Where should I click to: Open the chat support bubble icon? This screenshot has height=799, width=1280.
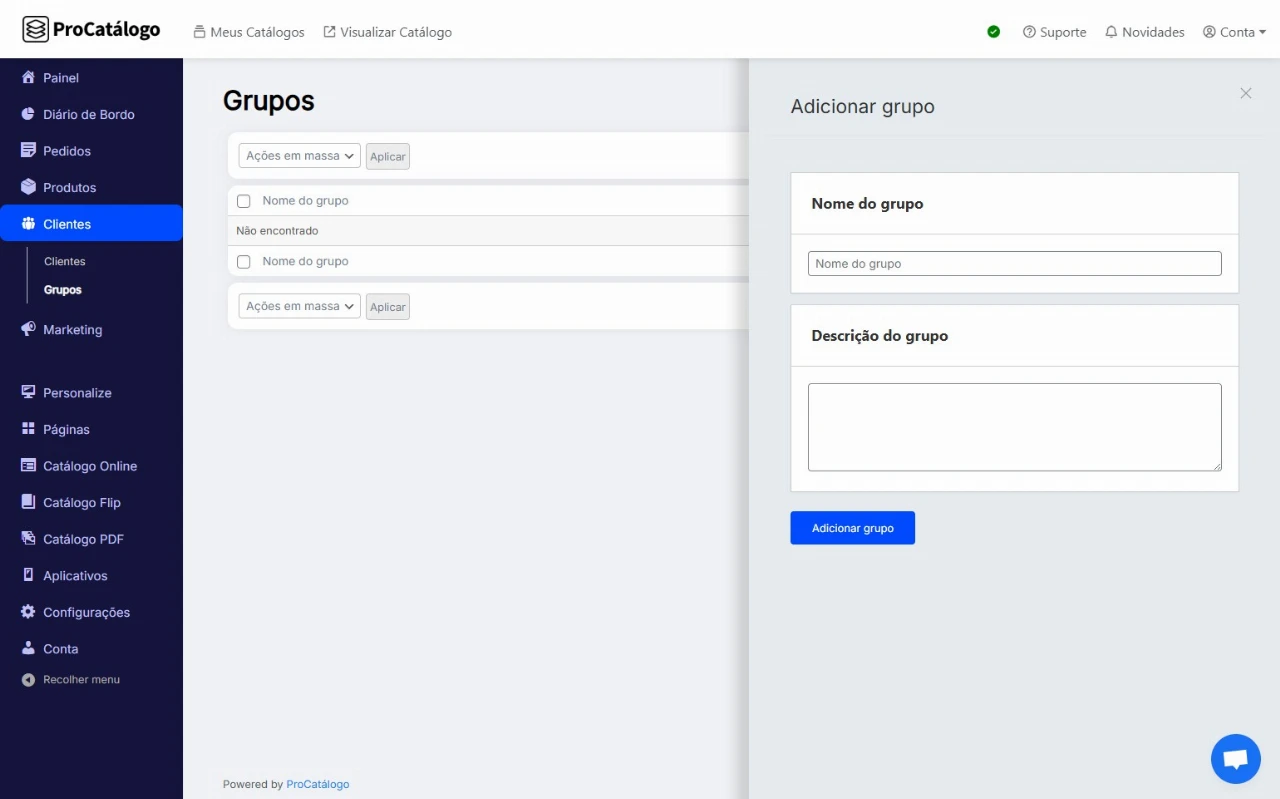point(1235,759)
